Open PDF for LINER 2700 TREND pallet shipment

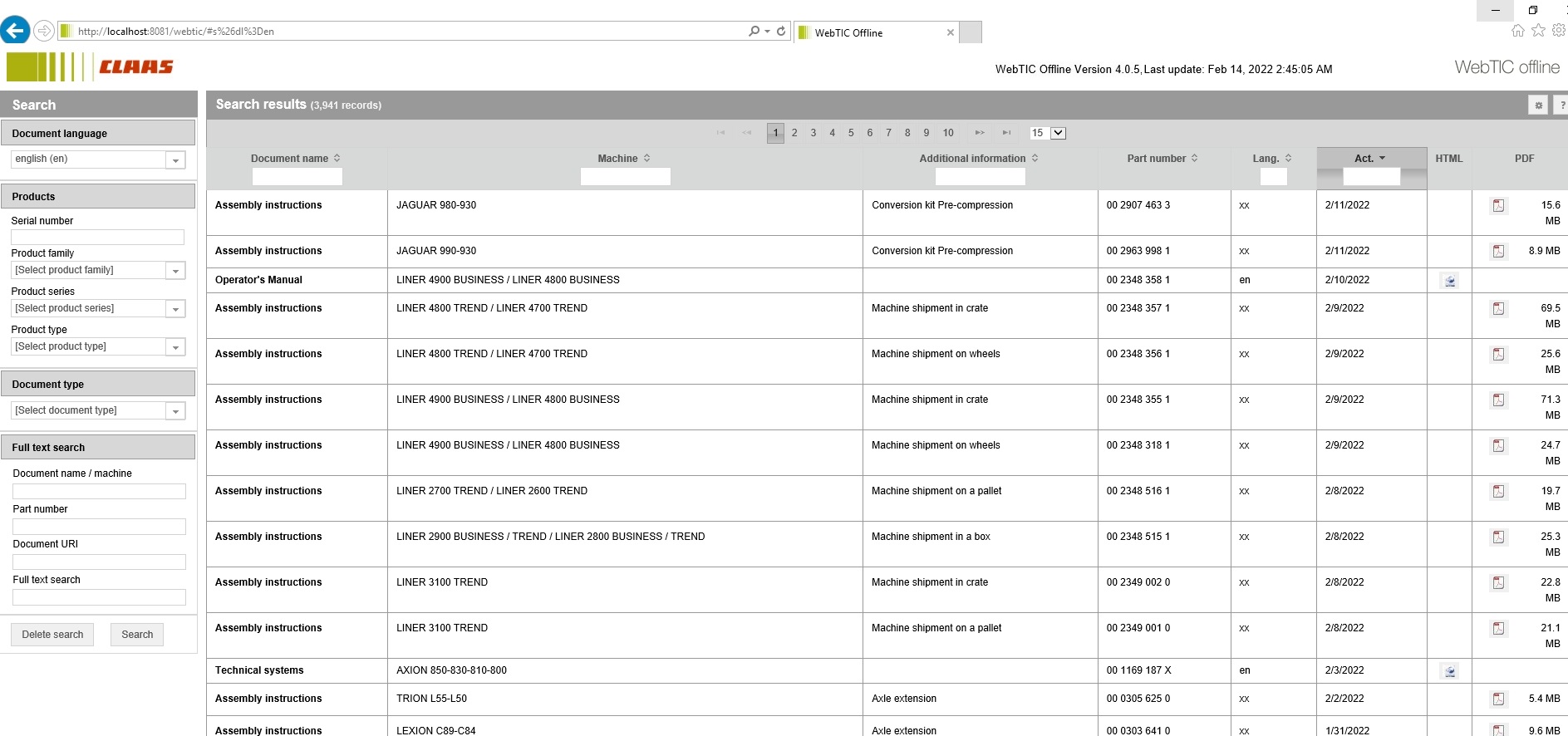point(1498,492)
